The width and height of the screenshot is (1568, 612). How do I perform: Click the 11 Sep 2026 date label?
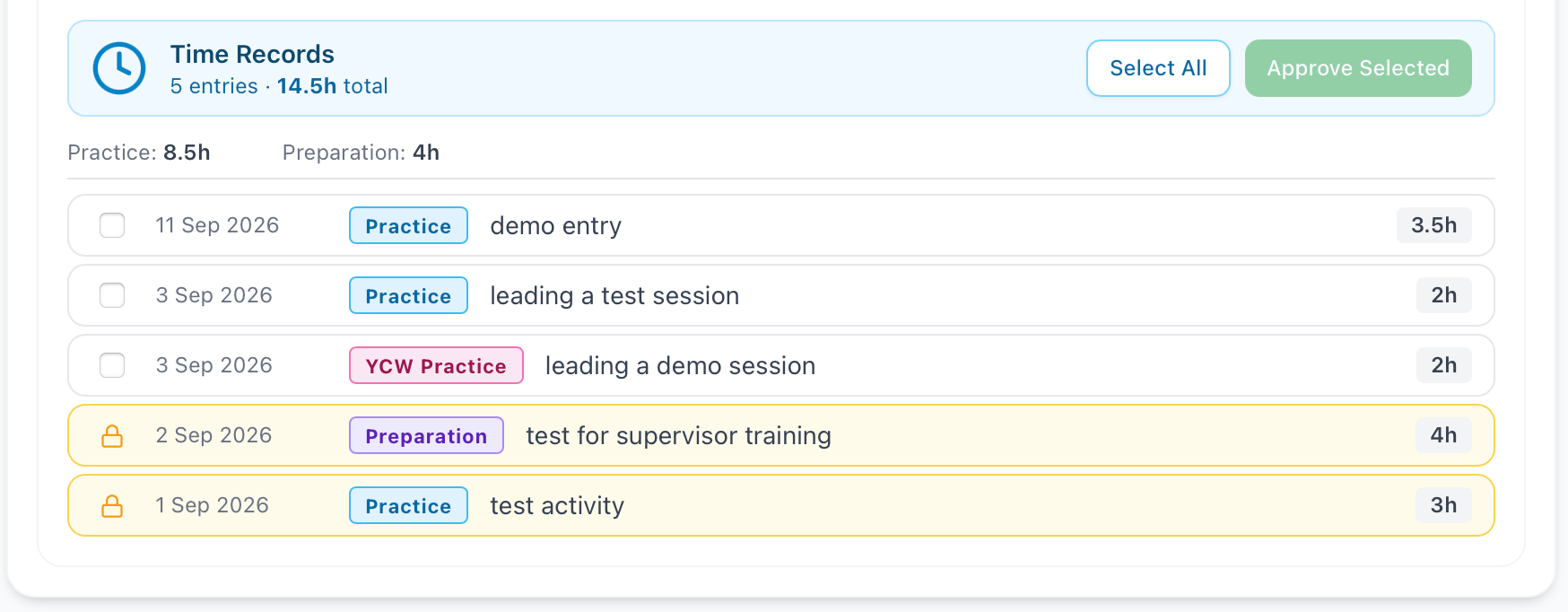(217, 225)
